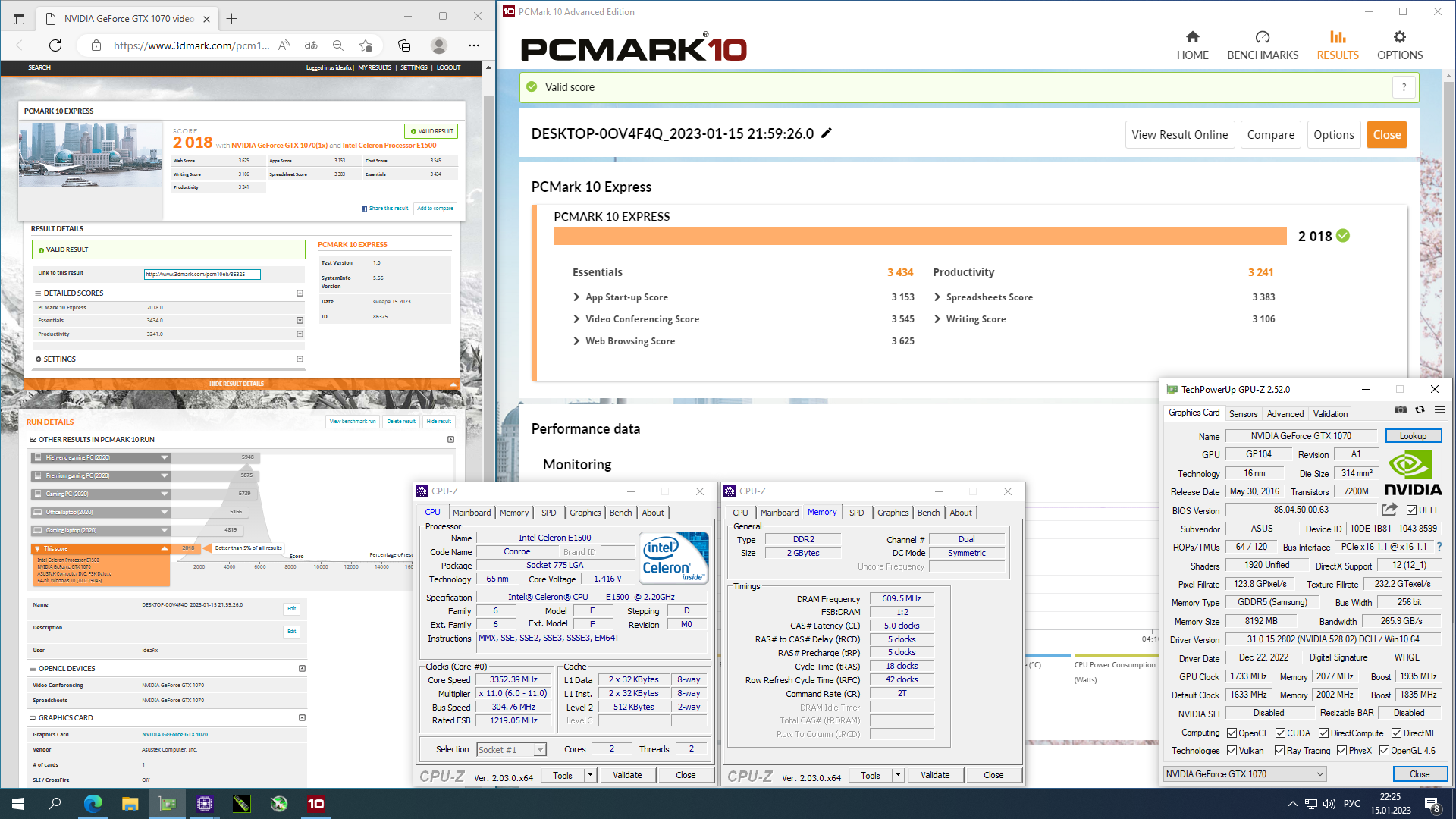
Task: Toggle the CUDA checkbox in GPU-Z
Action: click(1280, 733)
